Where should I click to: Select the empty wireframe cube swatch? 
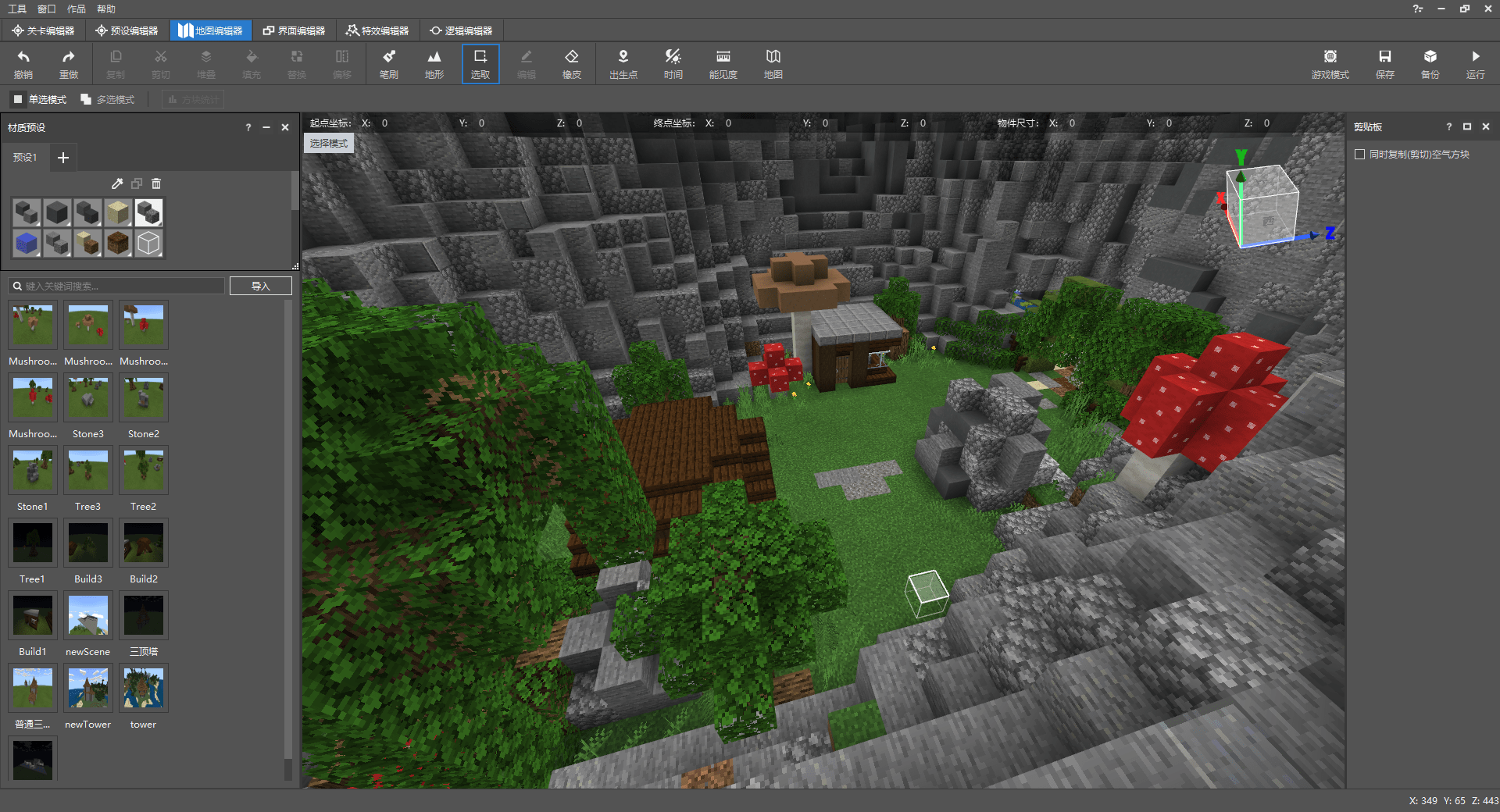148,244
